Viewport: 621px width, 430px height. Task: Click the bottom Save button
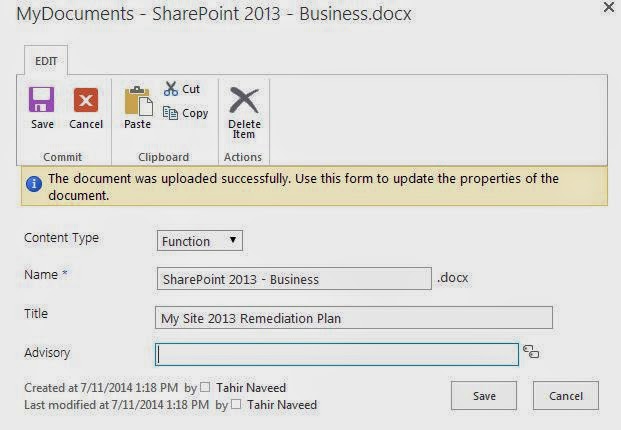tap(484, 396)
